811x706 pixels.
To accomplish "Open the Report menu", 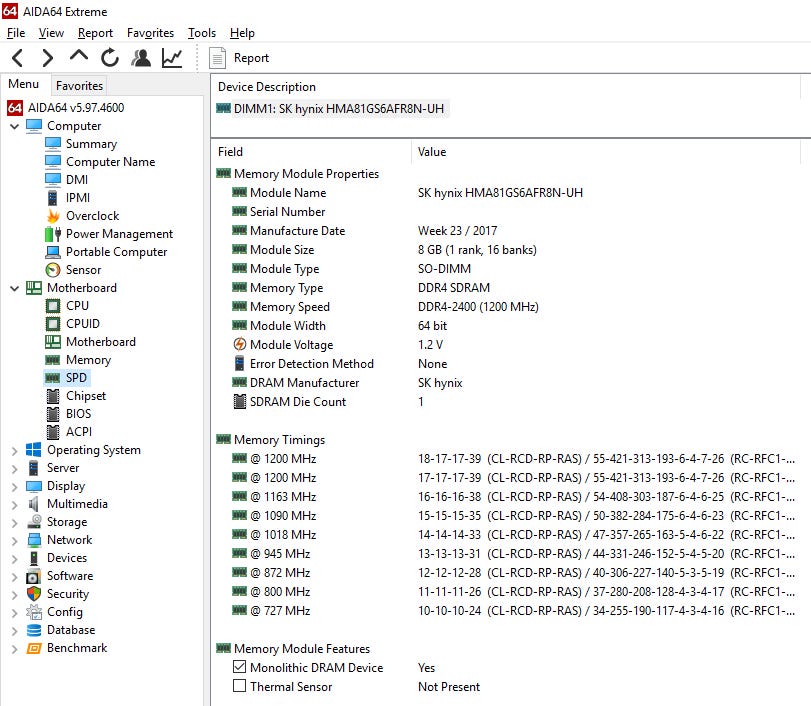I will pos(95,33).
